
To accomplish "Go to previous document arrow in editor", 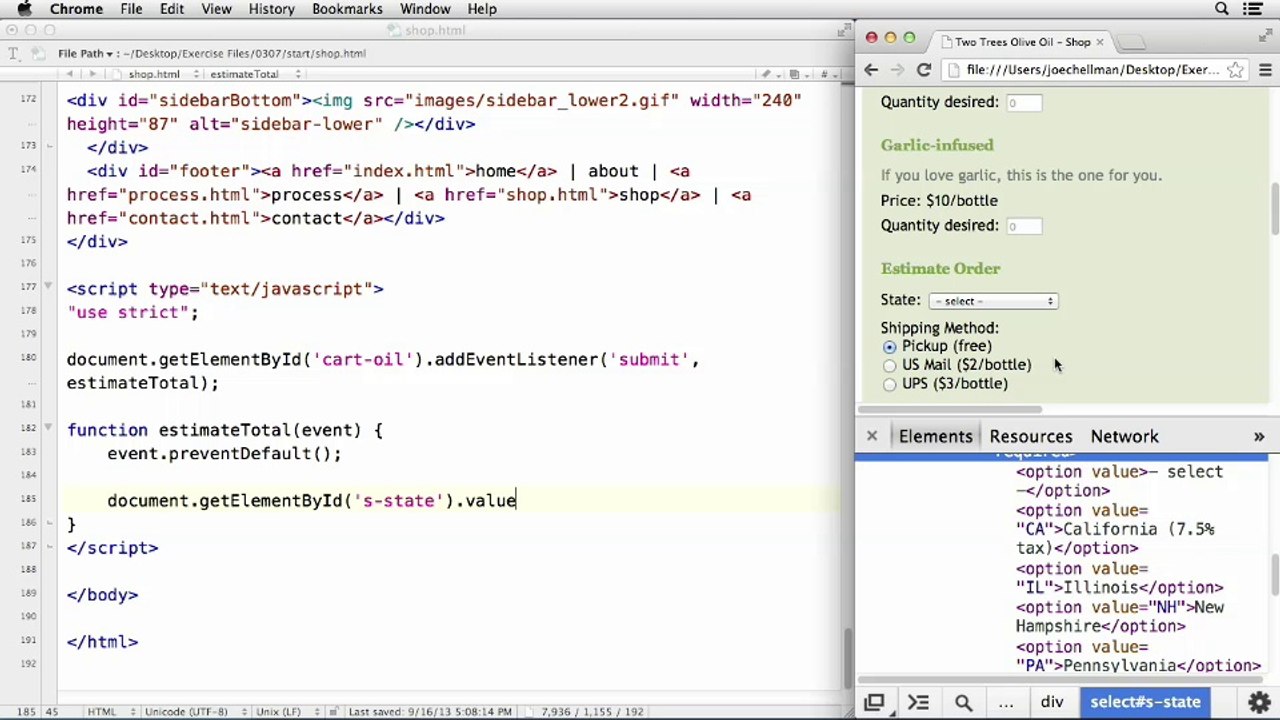I will pyautogui.click(x=69, y=74).
